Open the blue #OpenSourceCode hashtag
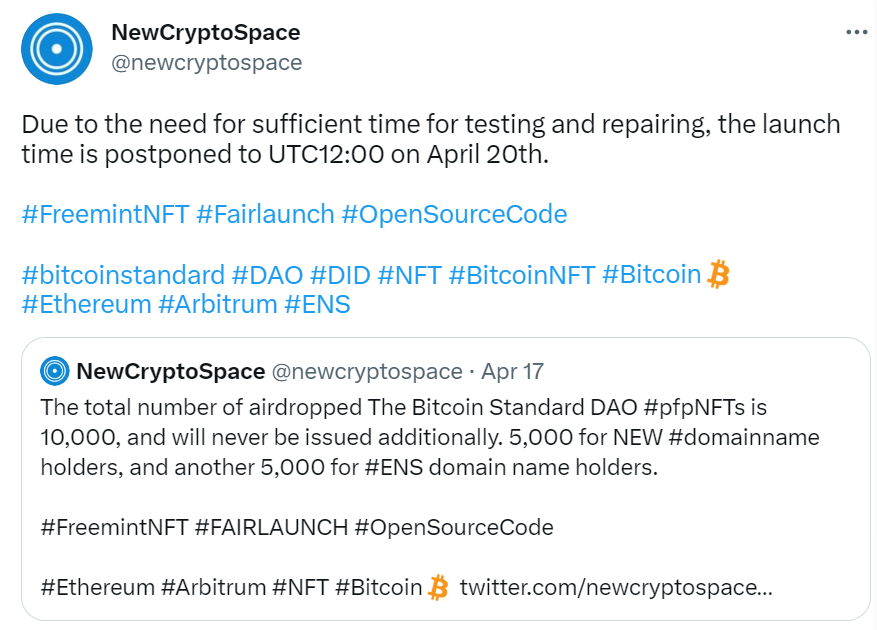877x630 pixels. [x=454, y=214]
